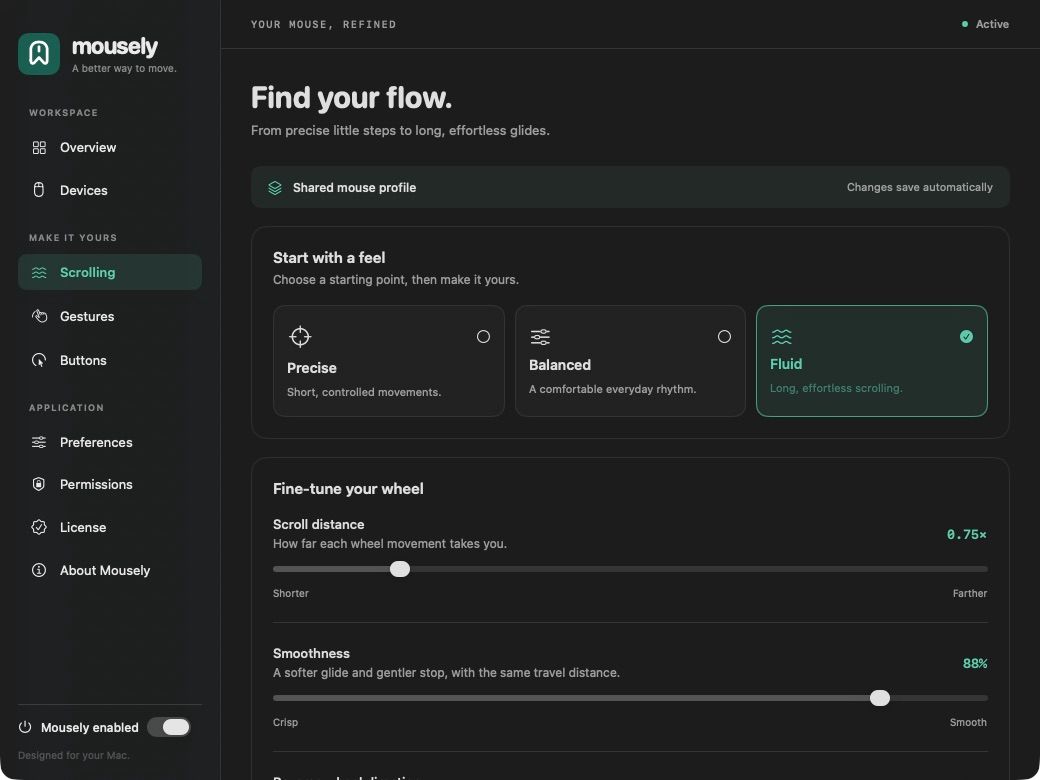Screen dimensions: 1040x780
Task: Click the Mousely app logo icon
Action: pos(39,54)
